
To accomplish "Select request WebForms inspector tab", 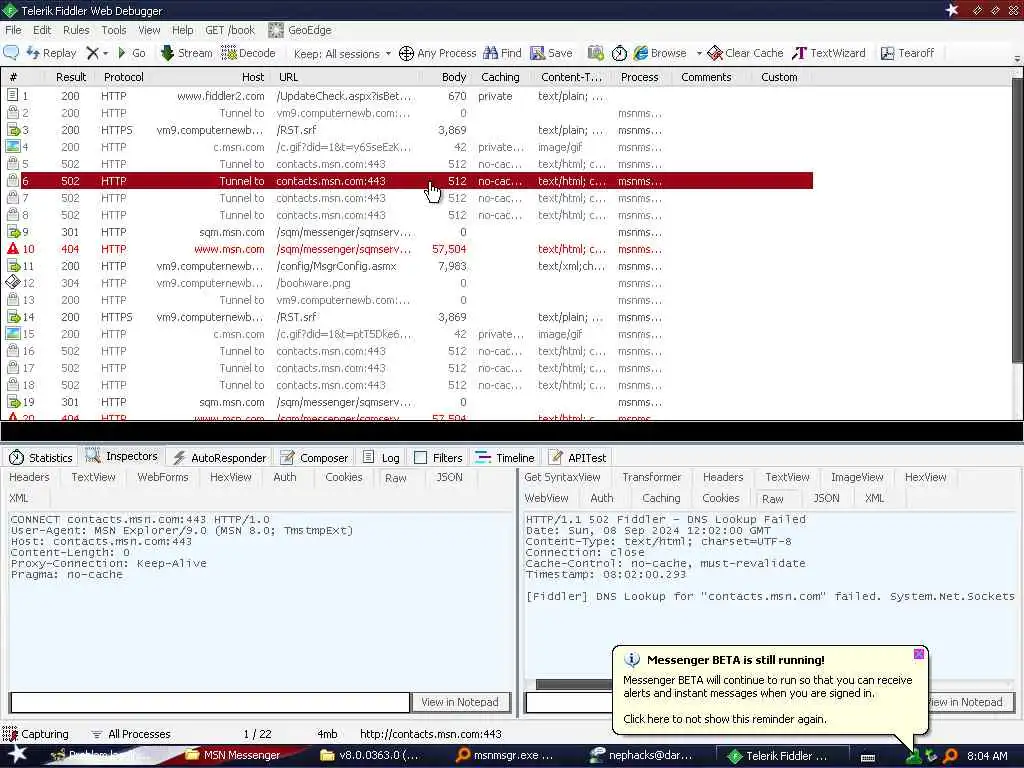I will coord(163,477).
